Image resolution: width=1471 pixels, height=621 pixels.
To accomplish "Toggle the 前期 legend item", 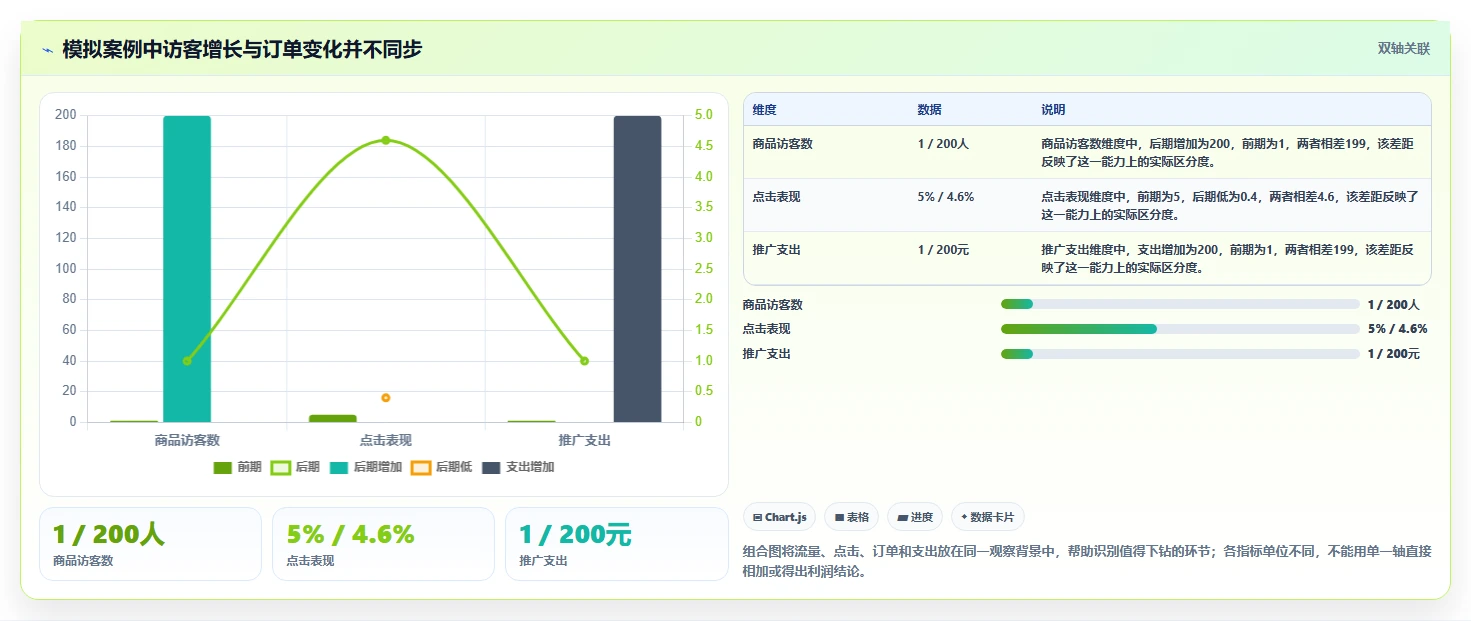I will click(x=237, y=467).
